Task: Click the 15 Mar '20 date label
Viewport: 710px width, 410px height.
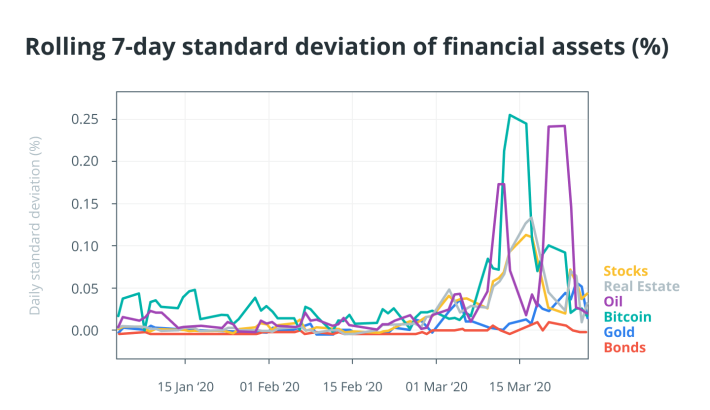Action: pyautogui.click(x=520, y=387)
